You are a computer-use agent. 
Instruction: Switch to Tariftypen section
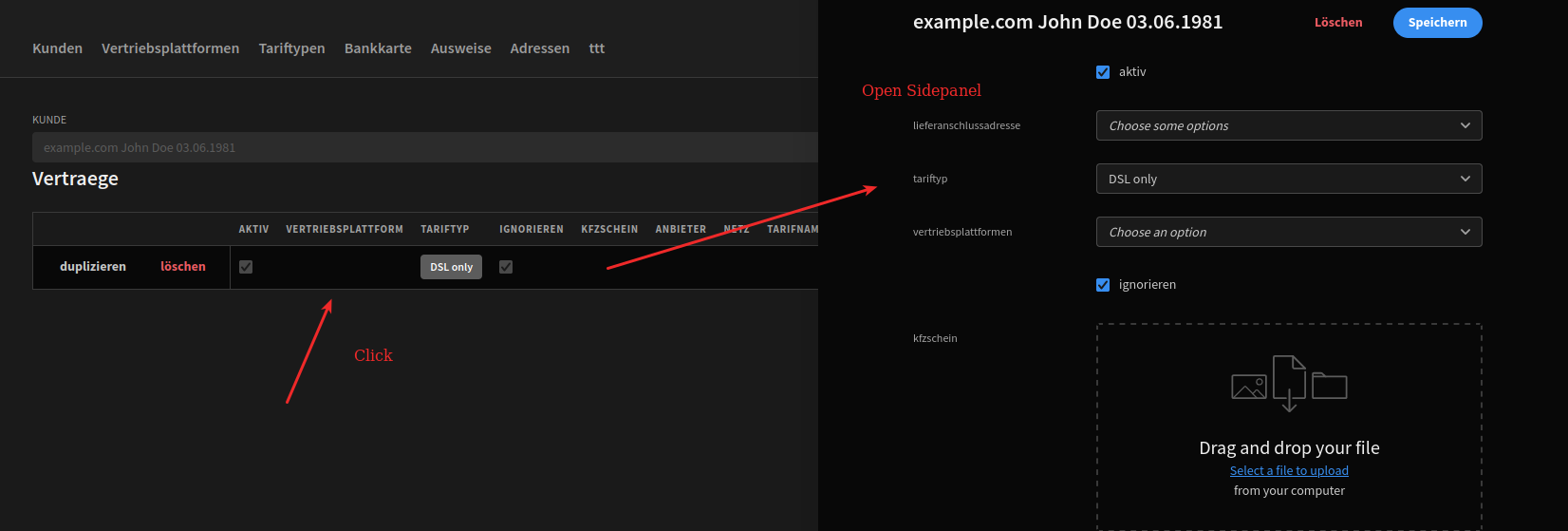point(291,48)
